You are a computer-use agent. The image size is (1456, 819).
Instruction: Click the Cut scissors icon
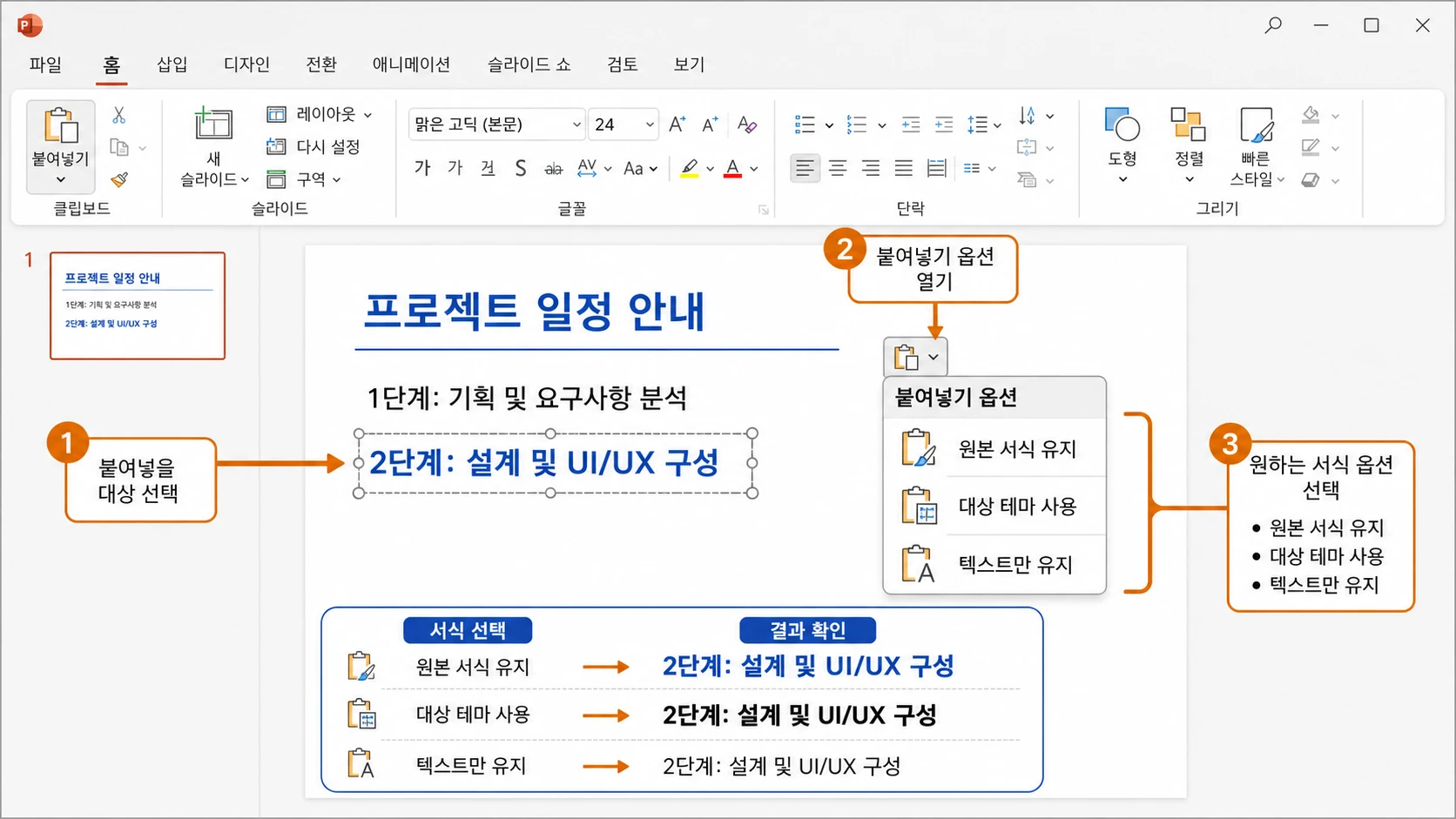point(119,115)
